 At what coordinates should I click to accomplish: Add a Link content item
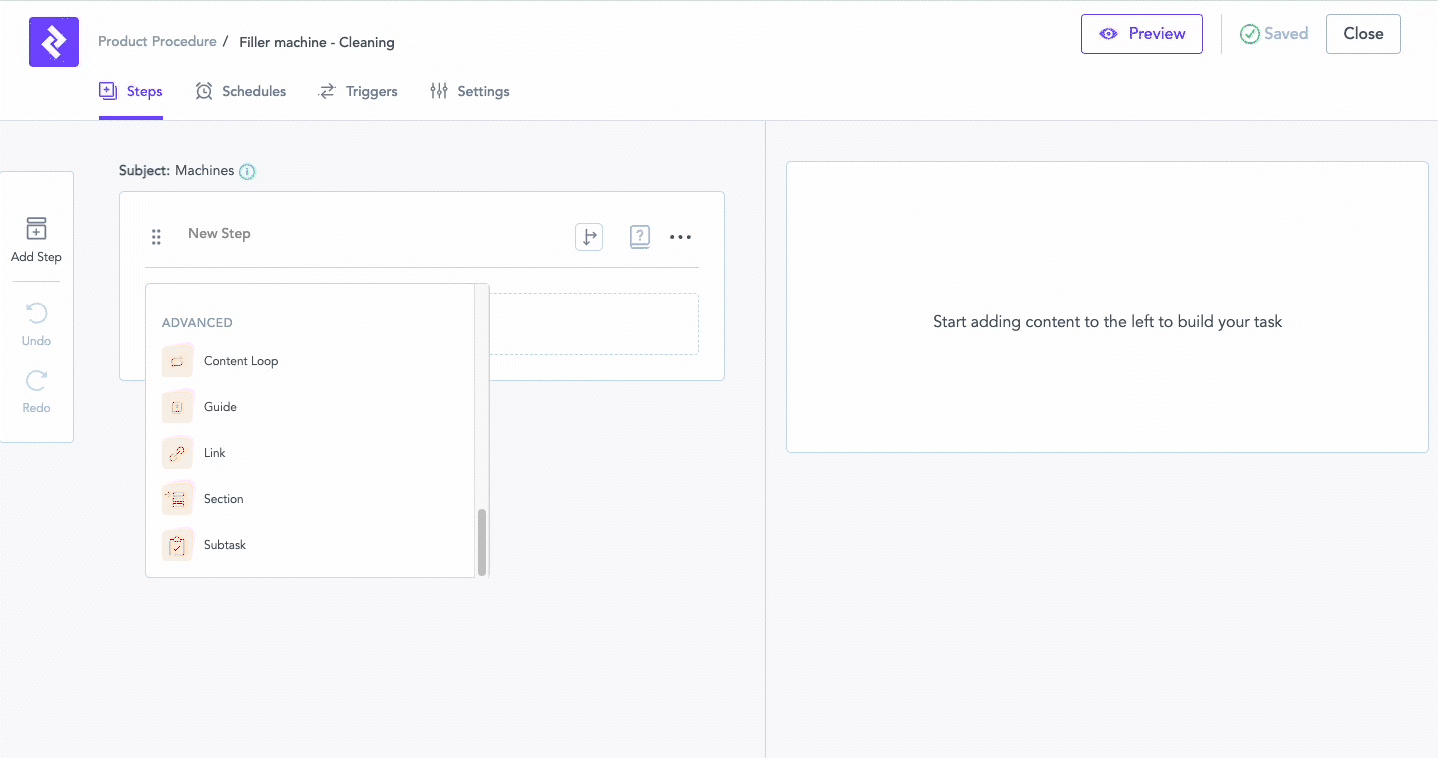coord(215,453)
